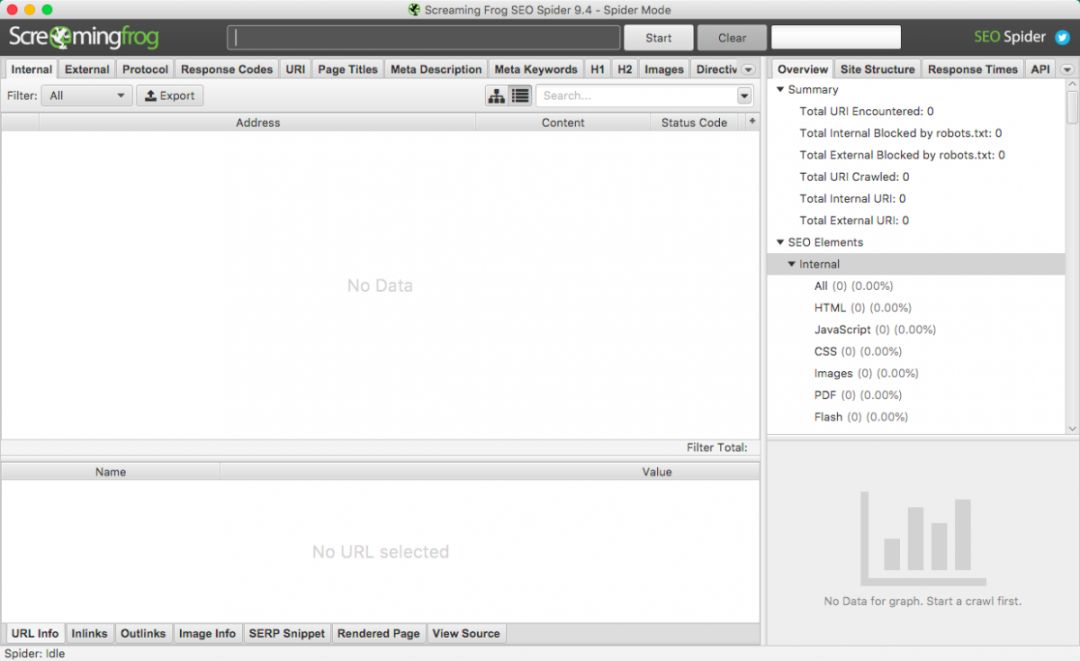Click the Twitter bird icon
The image size is (1080, 661).
(x=1062, y=37)
